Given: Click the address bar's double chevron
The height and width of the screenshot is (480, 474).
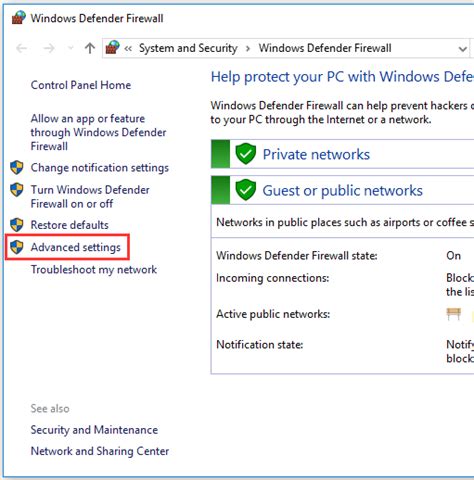Looking at the screenshot, I should (128, 49).
